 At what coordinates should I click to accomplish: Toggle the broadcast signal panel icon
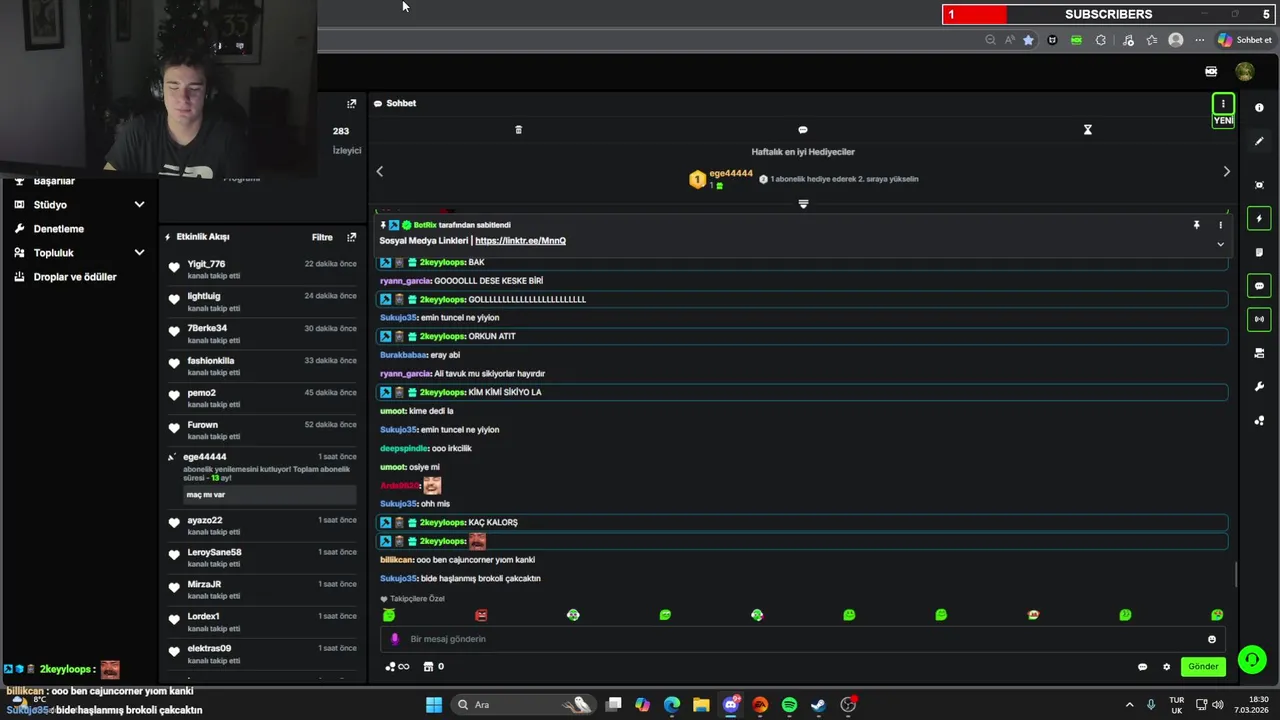(x=1259, y=319)
